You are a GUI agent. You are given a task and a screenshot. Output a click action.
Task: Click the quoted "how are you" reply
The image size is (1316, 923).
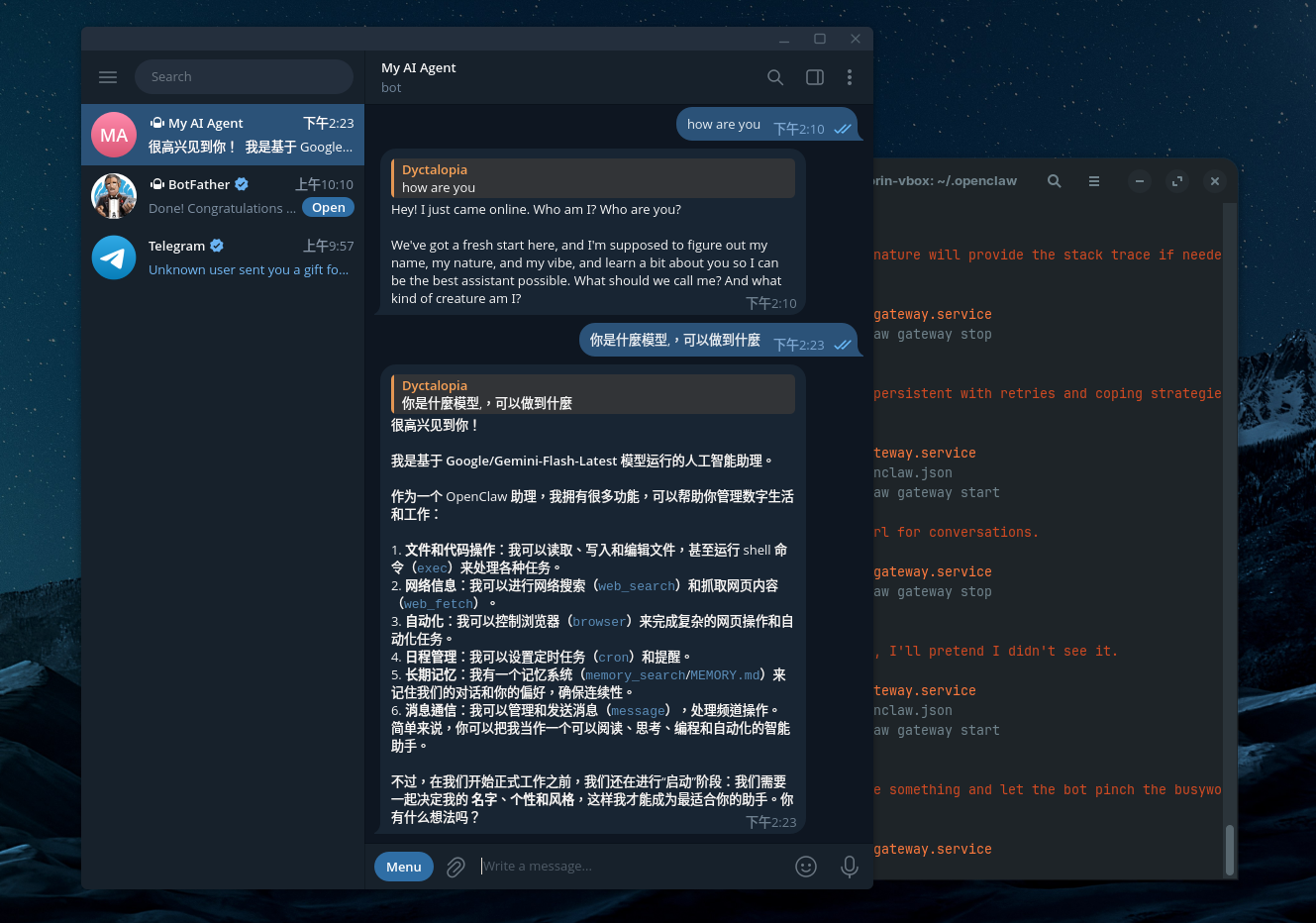594,179
